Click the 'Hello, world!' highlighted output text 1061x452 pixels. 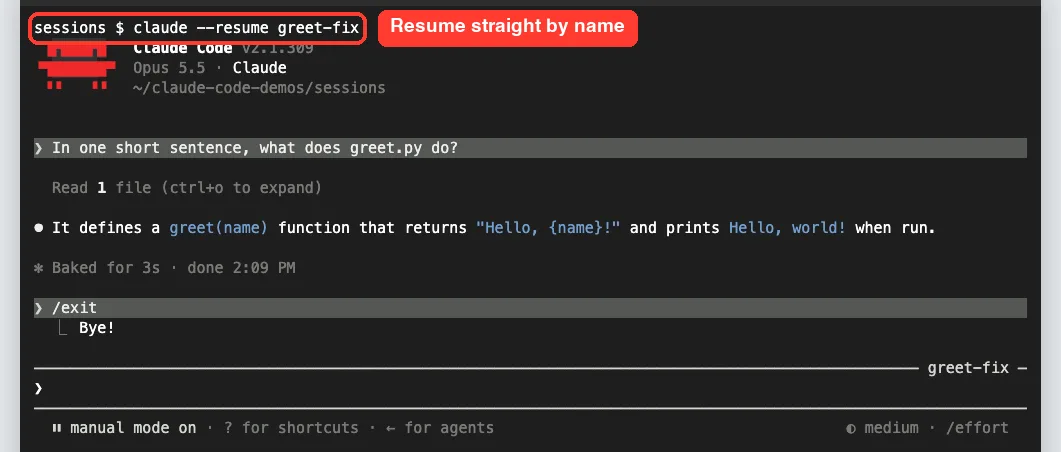[x=787, y=228]
